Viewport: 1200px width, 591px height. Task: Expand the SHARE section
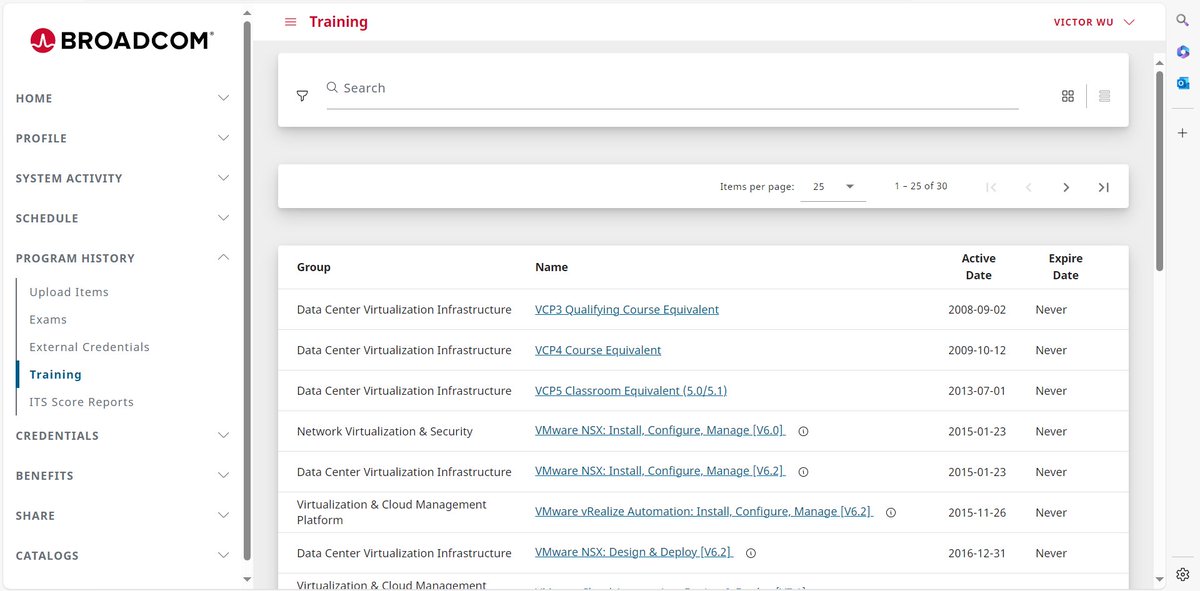(x=123, y=516)
